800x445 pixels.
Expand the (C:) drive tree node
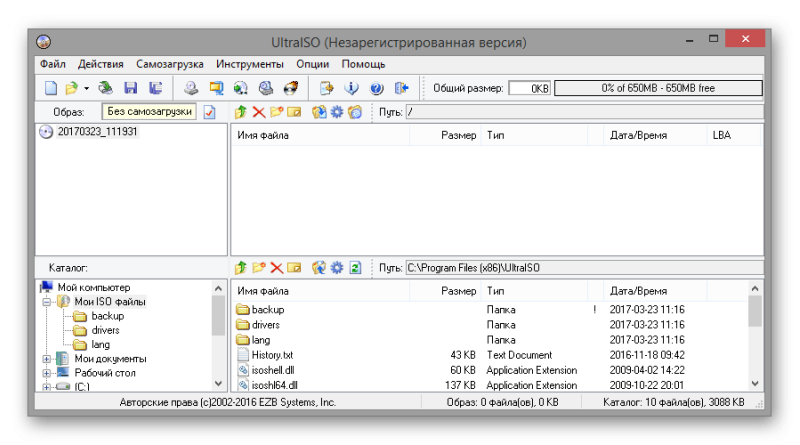47,387
